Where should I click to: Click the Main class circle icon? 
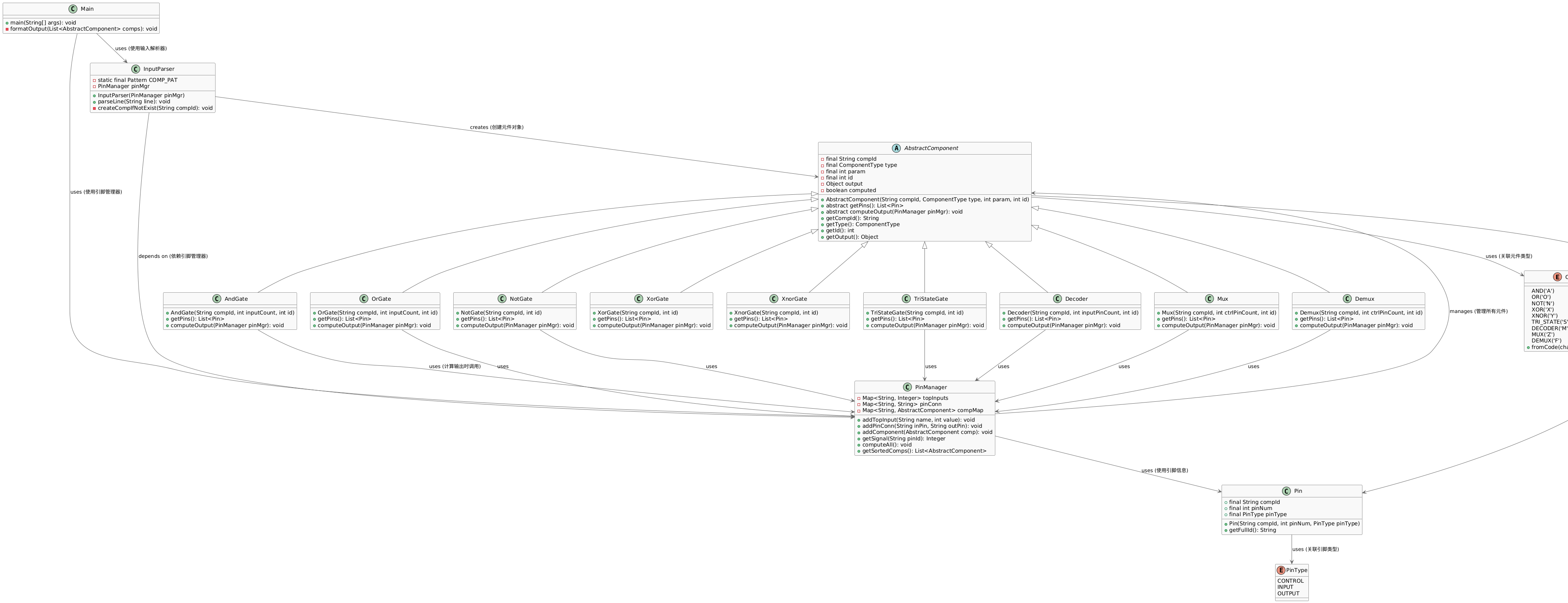pos(73,9)
